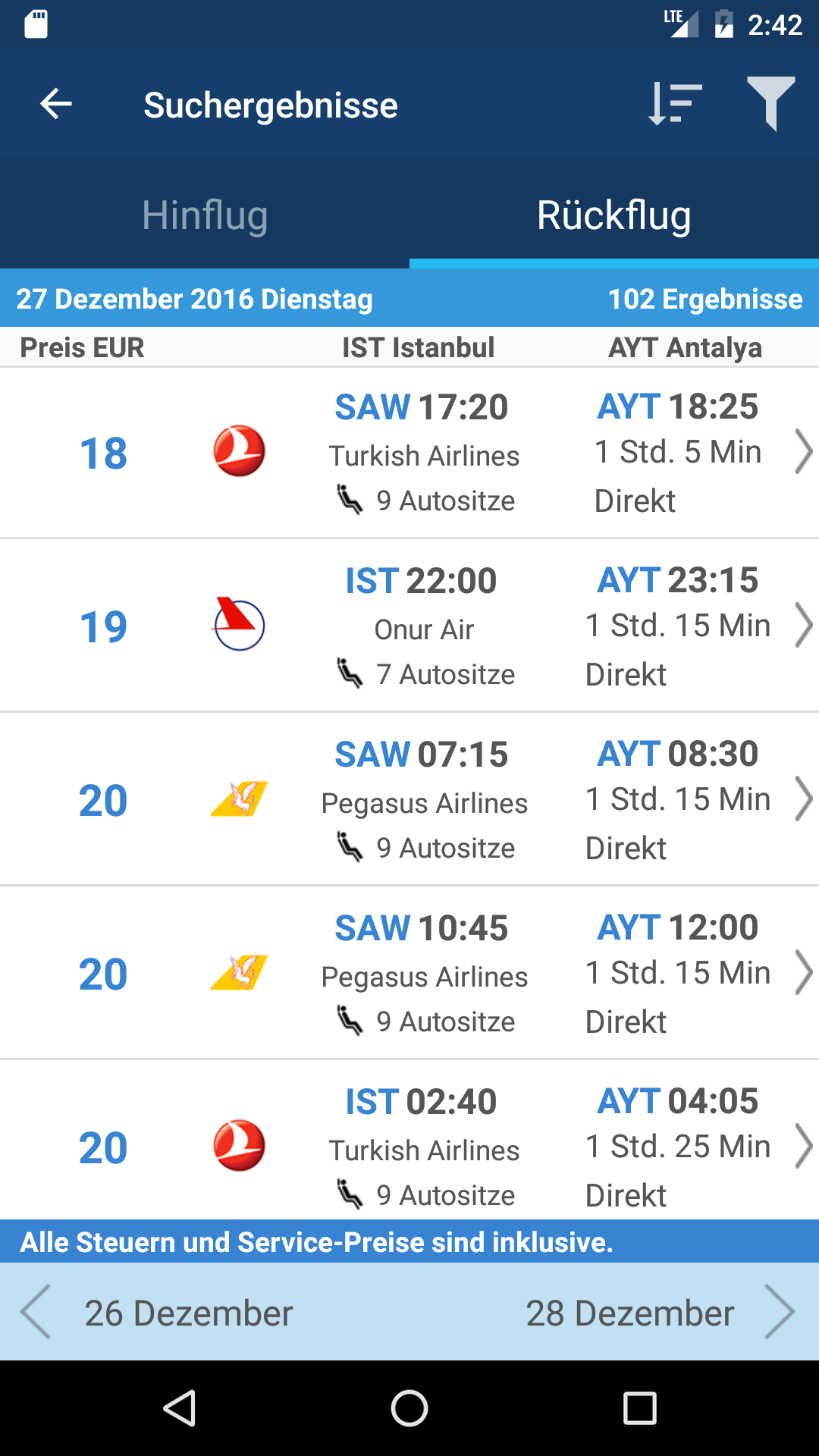Expand the 18 EUR SAW 17:20 flight
Viewport: 819px width, 1456px height.
coord(409,453)
